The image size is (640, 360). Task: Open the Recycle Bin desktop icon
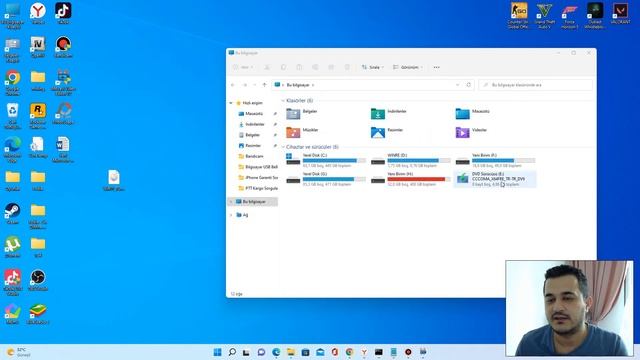13,116
